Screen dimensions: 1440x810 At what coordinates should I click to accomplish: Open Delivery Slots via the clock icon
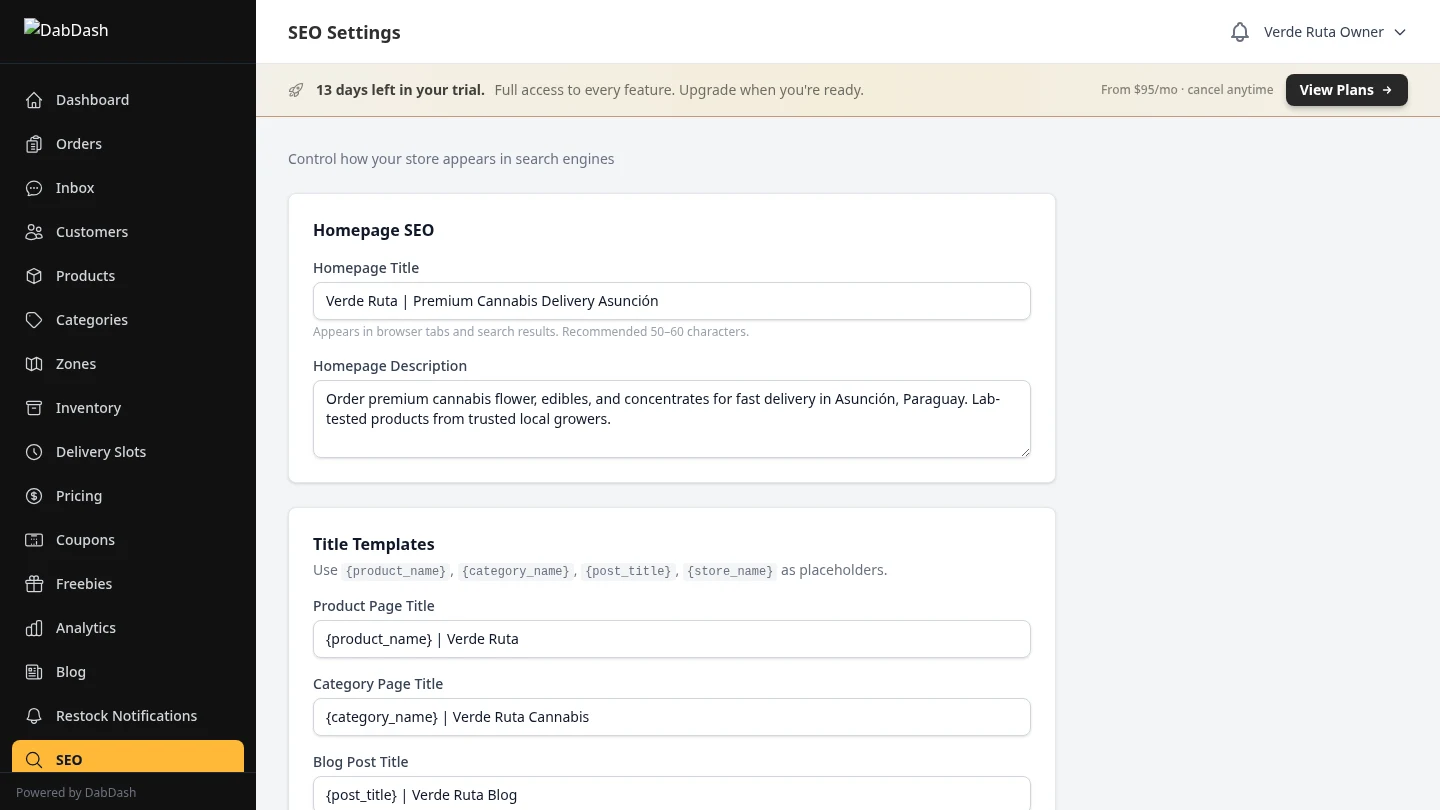(33, 452)
